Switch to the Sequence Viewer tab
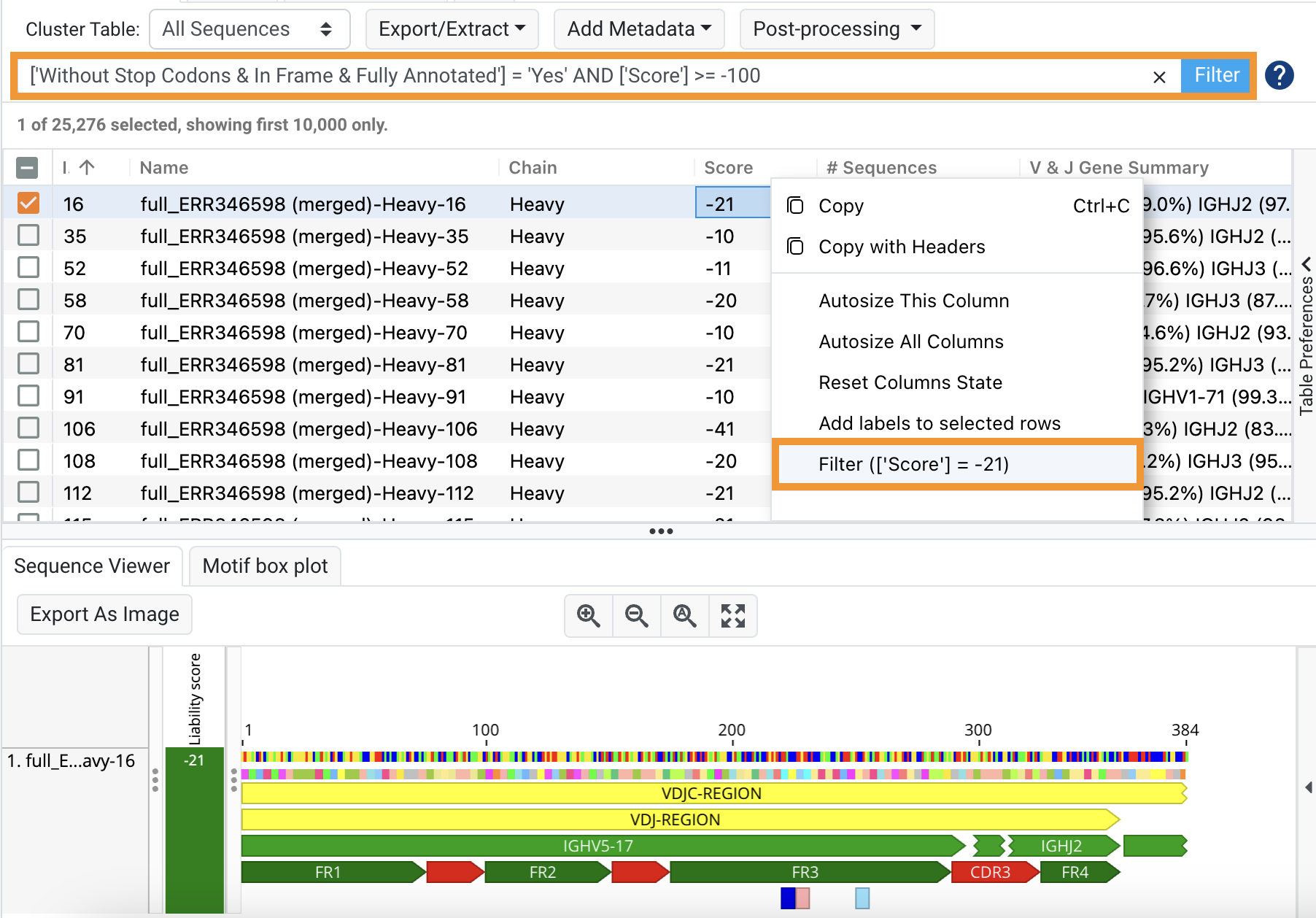This screenshot has height=918, width=1316. point(92,566)
